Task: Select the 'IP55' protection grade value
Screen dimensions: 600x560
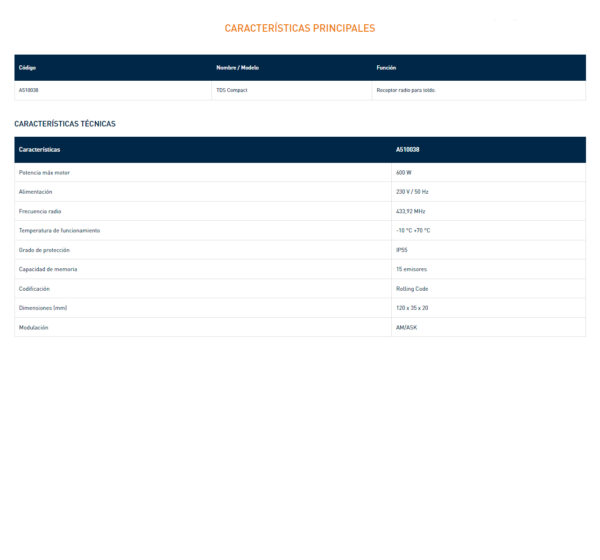Action: point(402,250)
